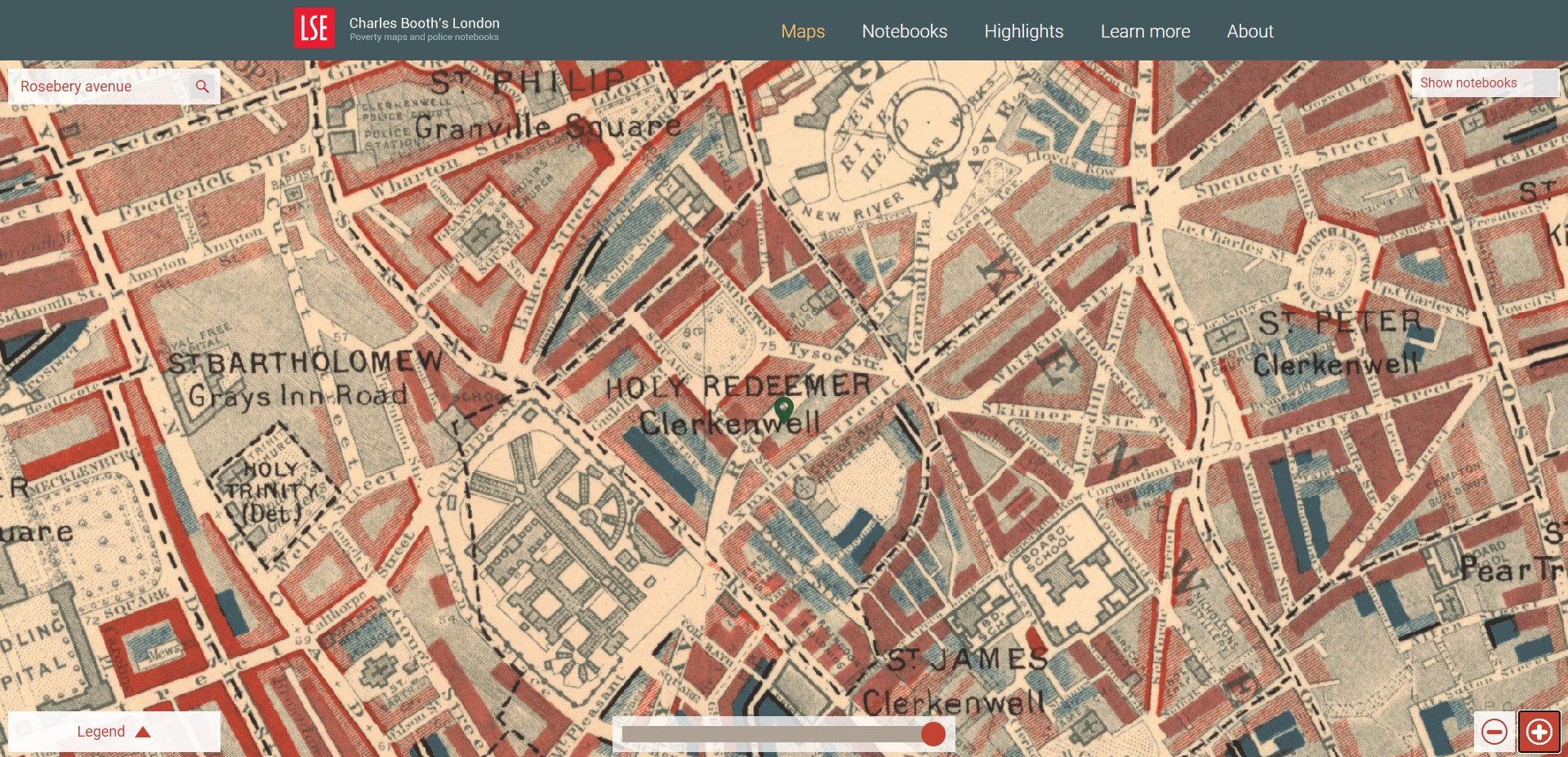Zoom in with the plus button
Screen dimensions: 1568x757
pos(1539,731)
